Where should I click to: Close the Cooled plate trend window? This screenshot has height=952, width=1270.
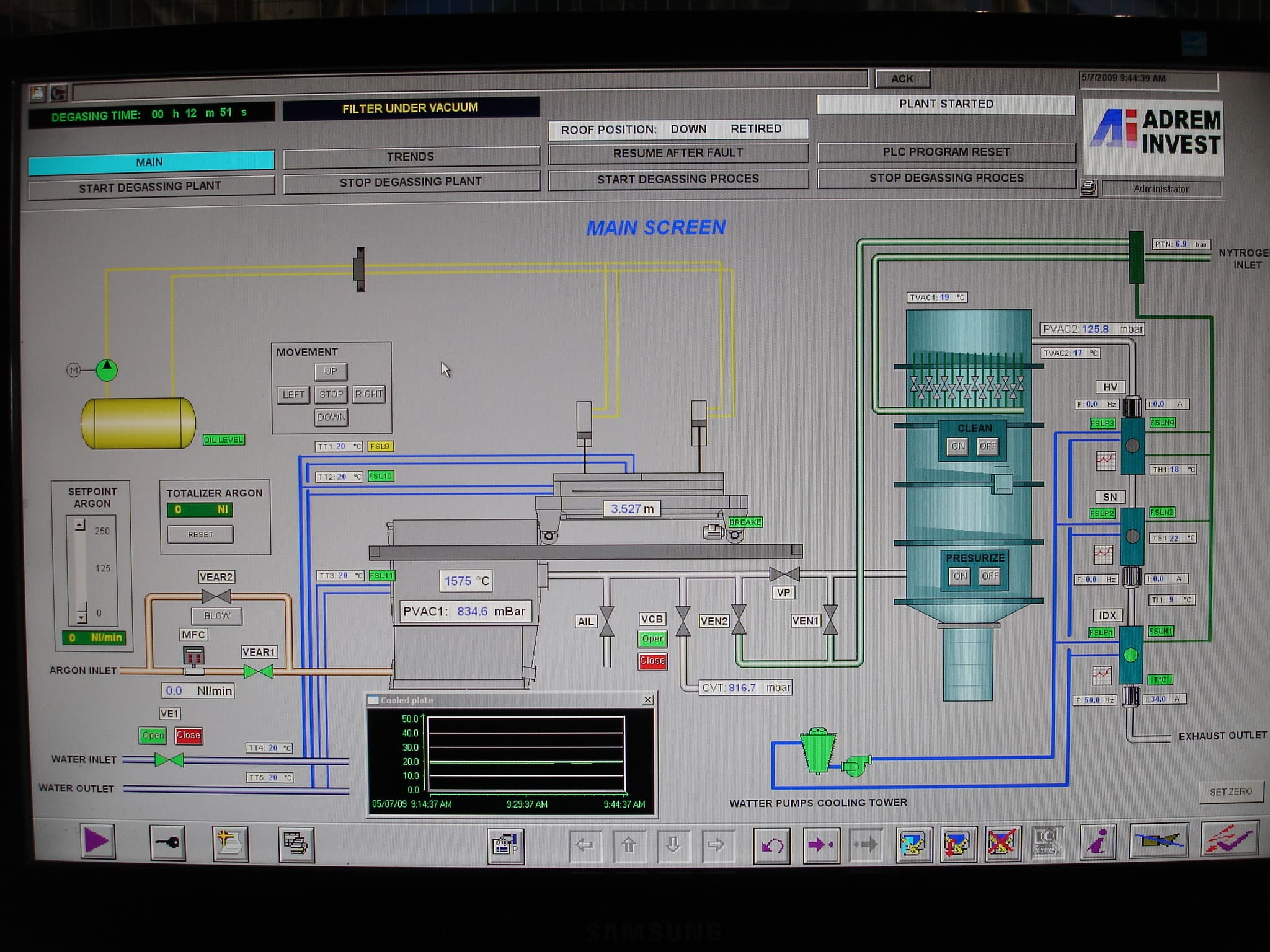tap(647, 700)
